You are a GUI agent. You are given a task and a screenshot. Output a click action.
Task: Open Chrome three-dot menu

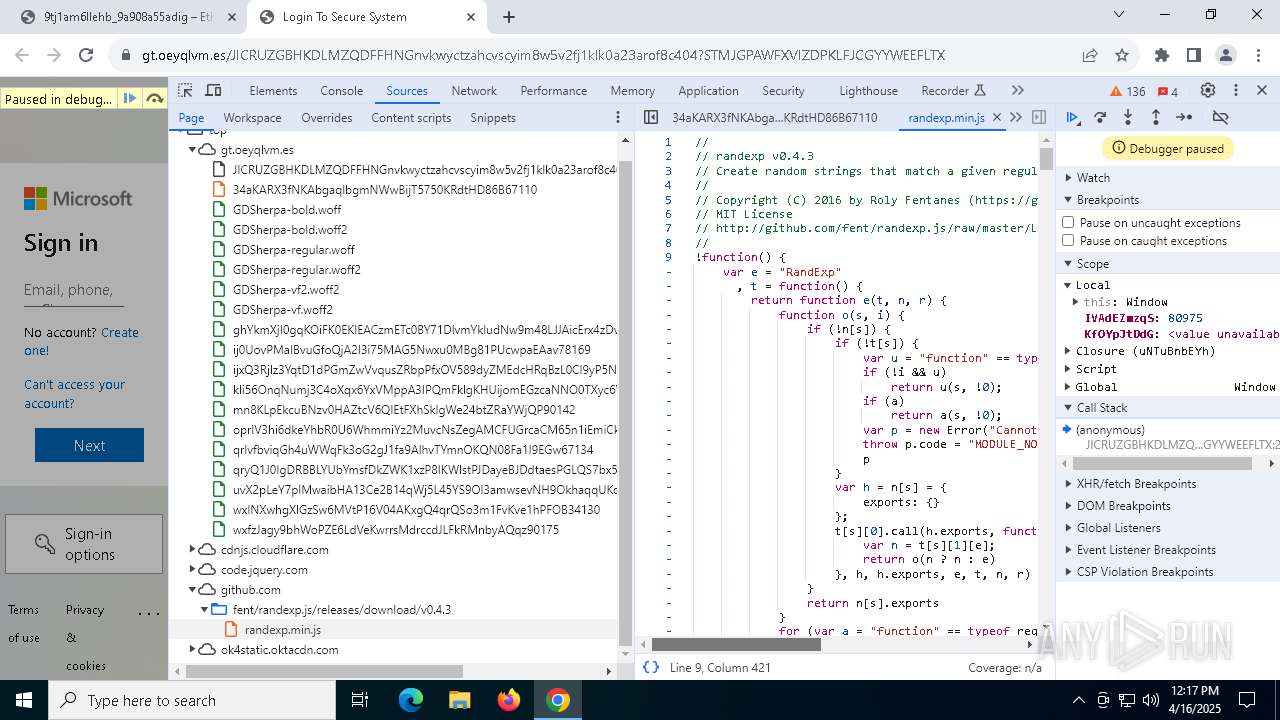(1257, 55)
